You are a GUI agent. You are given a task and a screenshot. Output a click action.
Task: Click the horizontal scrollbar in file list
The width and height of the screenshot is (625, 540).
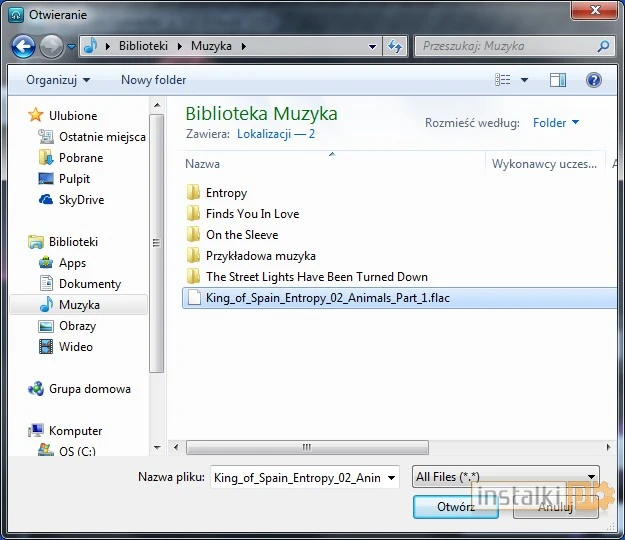pos(308,447)
